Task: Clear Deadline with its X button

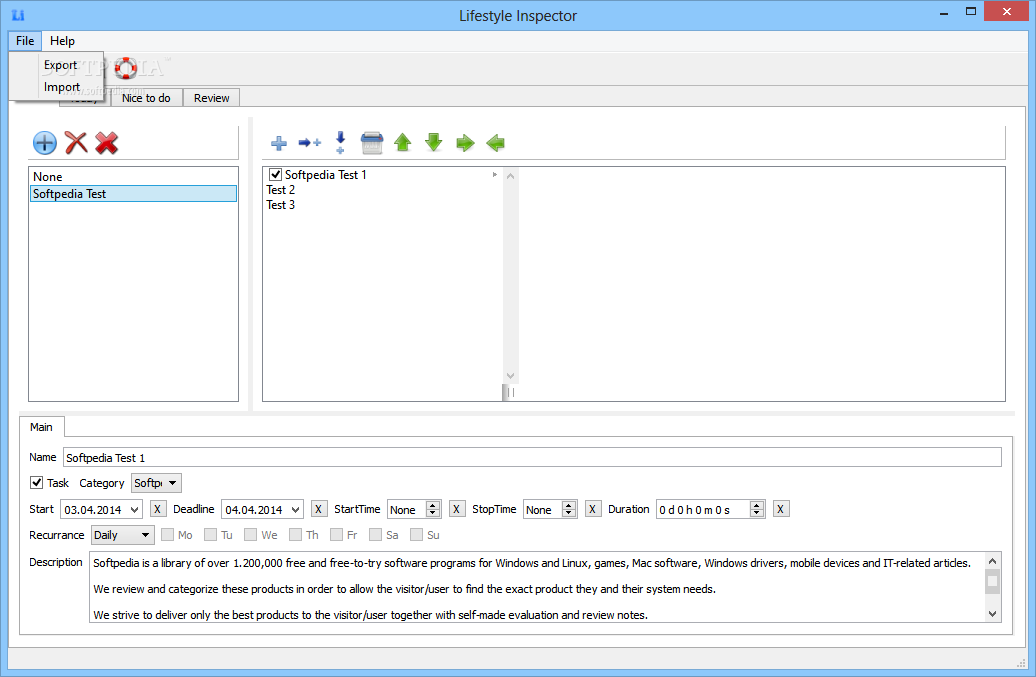Action: click(x=318, y=509)
